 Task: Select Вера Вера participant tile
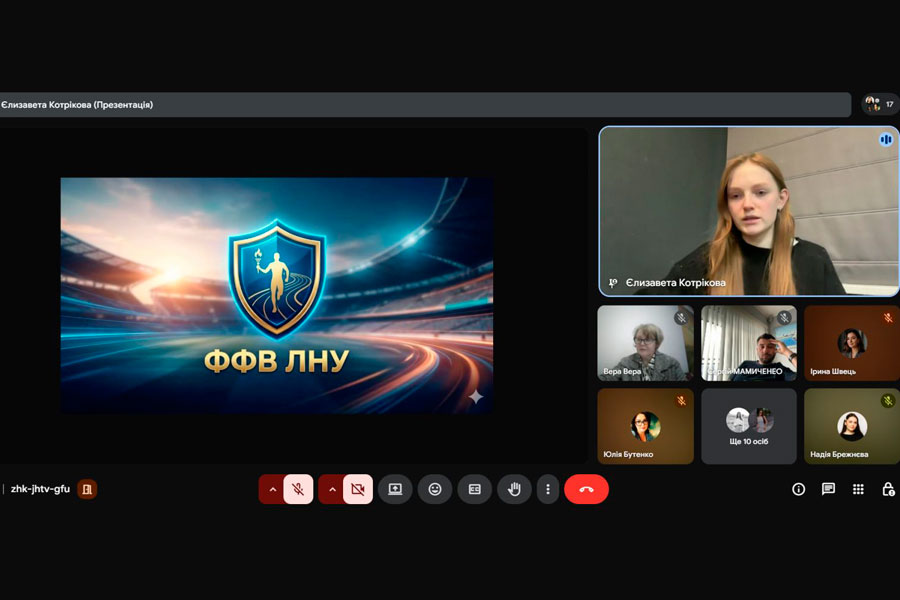pyautogui.click(x=645, y=343)
